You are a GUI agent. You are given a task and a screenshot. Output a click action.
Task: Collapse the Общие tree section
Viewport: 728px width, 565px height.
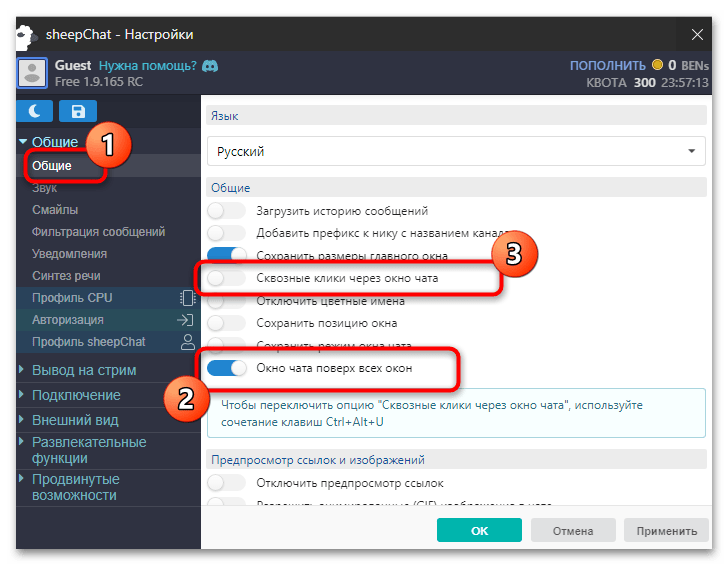[23, 141]
